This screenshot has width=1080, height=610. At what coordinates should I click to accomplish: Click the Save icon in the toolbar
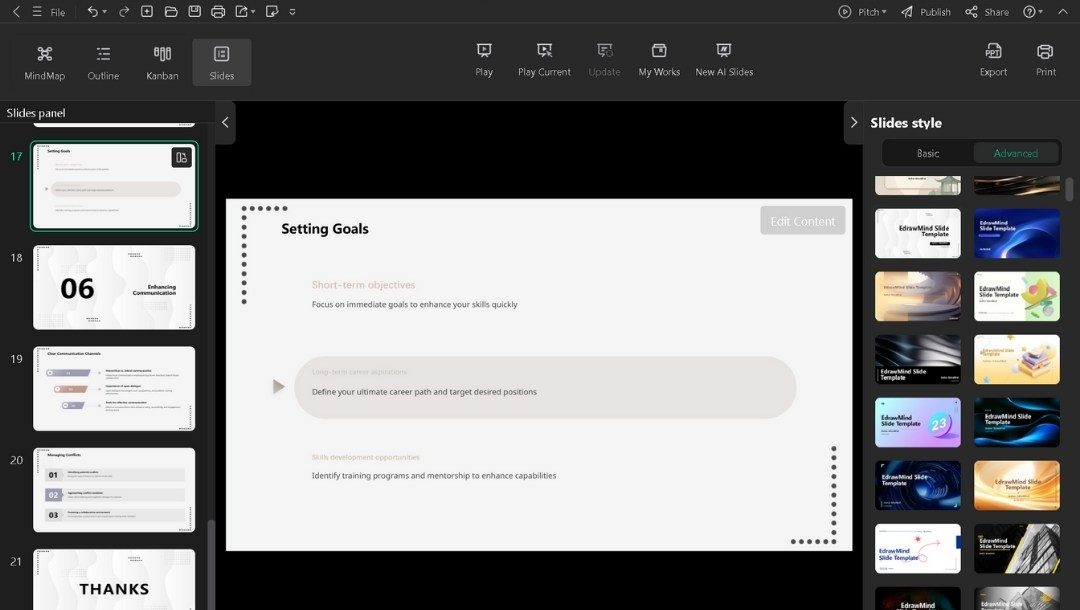click(193, 11)
